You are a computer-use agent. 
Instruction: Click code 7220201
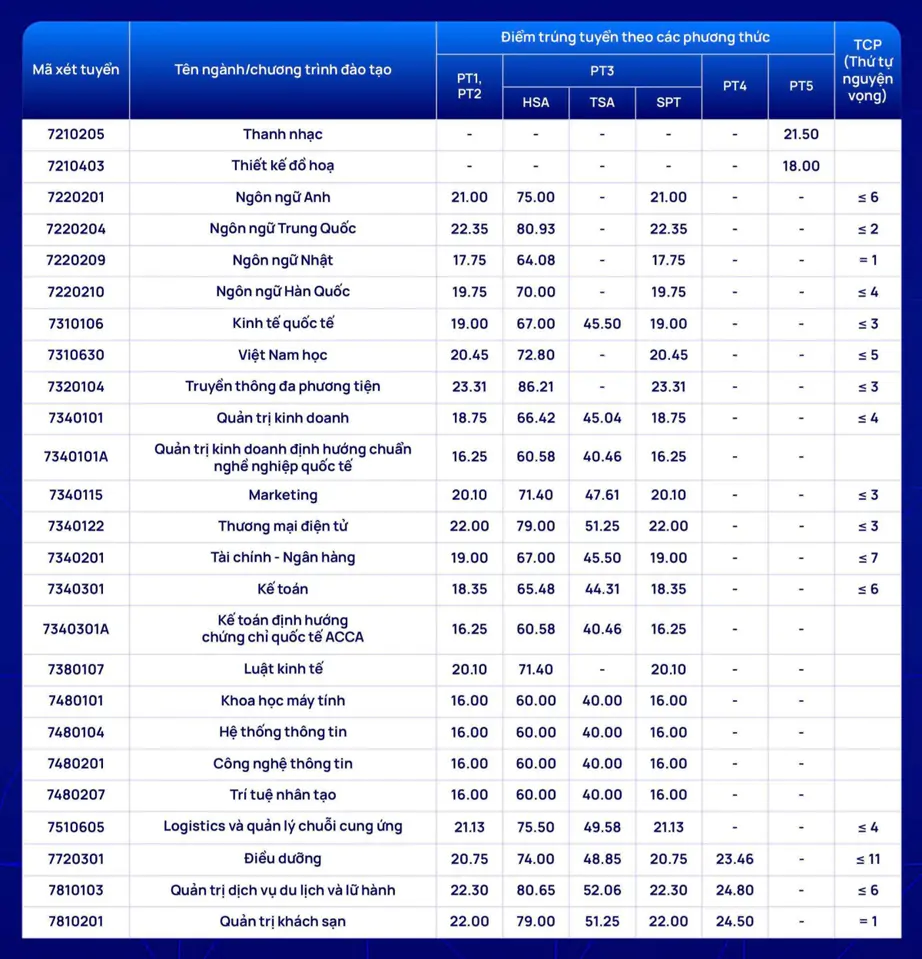(76, 198)
